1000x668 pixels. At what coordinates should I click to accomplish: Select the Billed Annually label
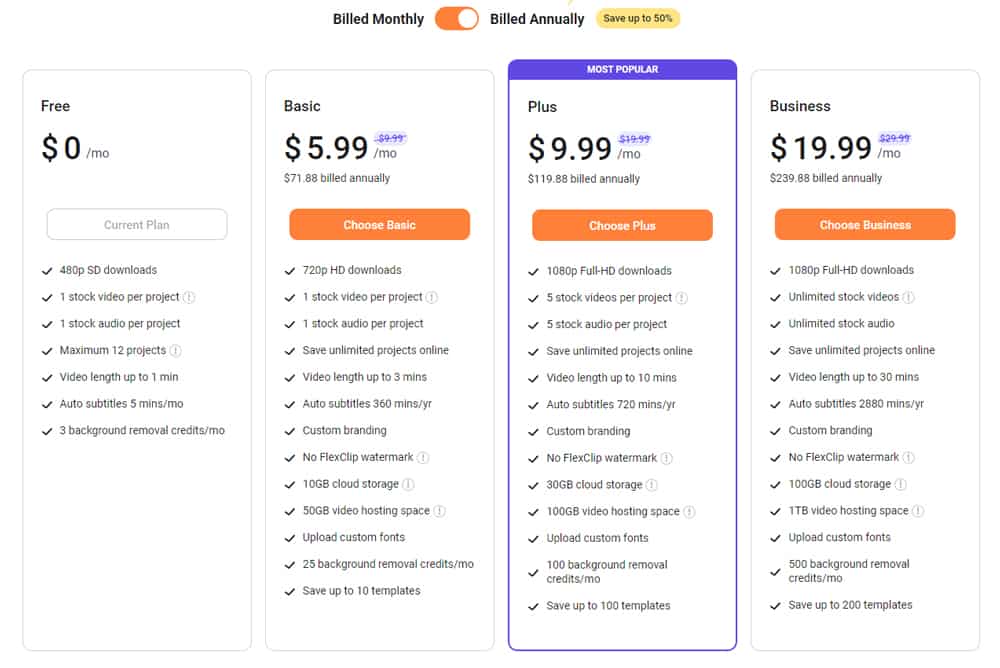[x=537, y=19]
